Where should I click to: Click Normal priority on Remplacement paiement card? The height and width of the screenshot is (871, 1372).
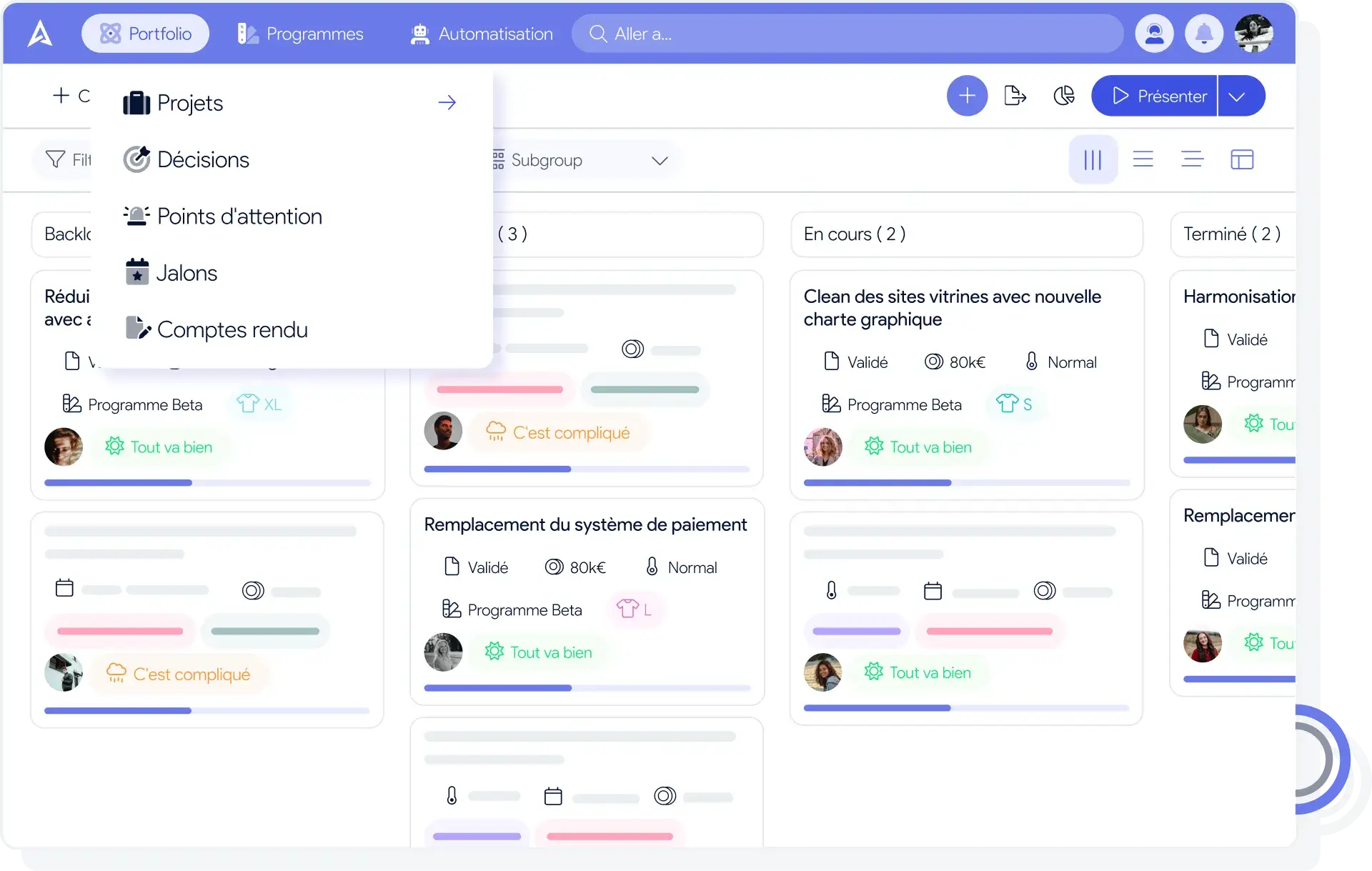[x=681, y=567]
